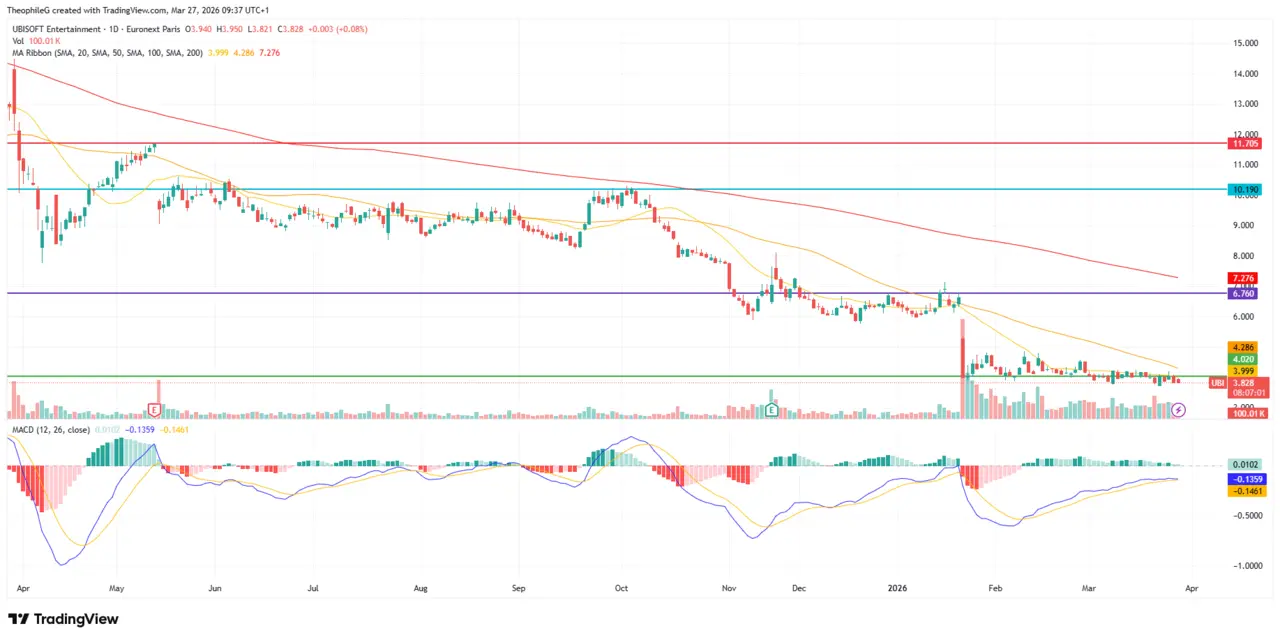Click the yellow 3.999 SMA price swatch
The image size is (1280, 640).
click(1243, 371)
